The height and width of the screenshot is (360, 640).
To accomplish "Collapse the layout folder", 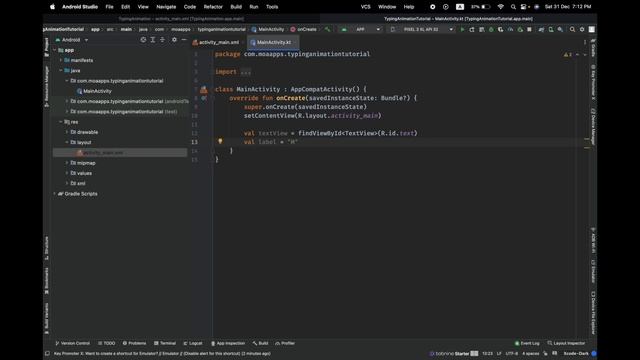I will pos(67,142).
